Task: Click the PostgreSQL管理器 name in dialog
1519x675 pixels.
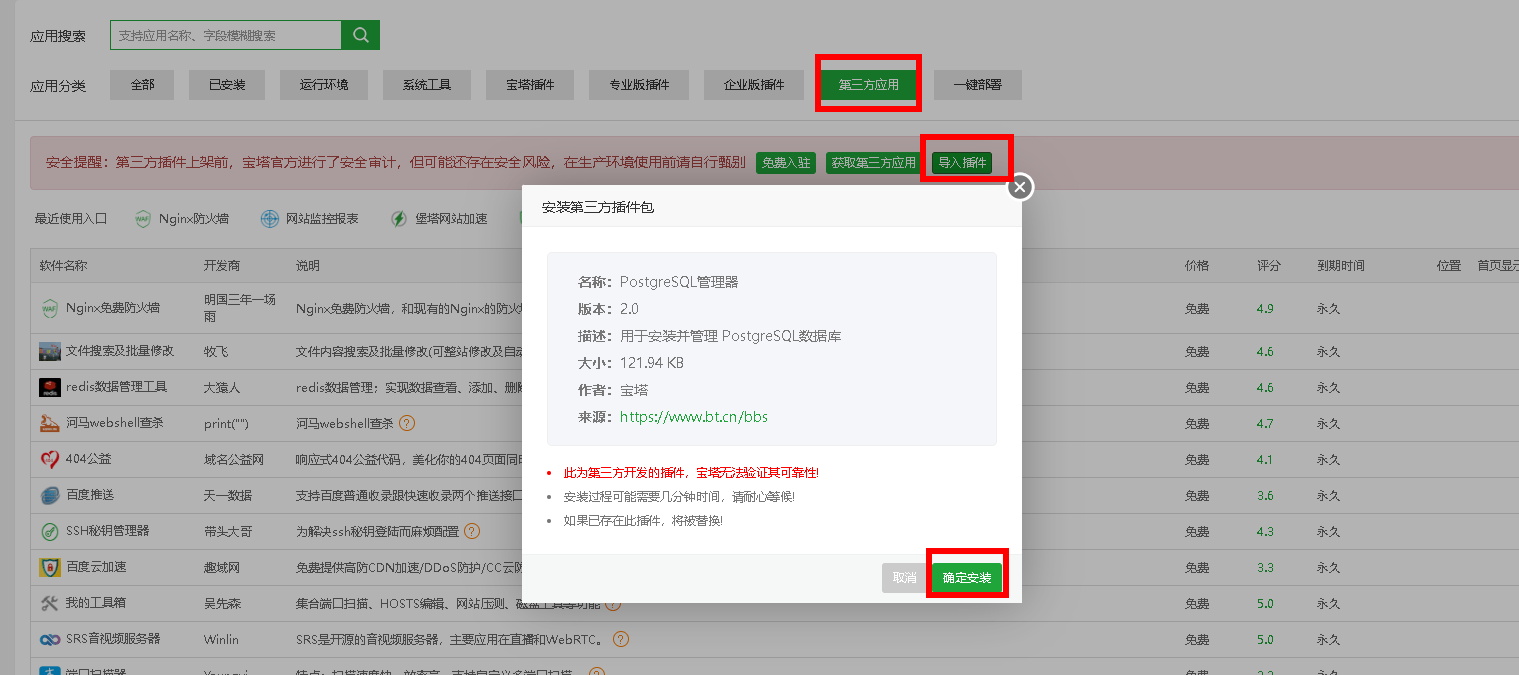Action: (679, 282)
